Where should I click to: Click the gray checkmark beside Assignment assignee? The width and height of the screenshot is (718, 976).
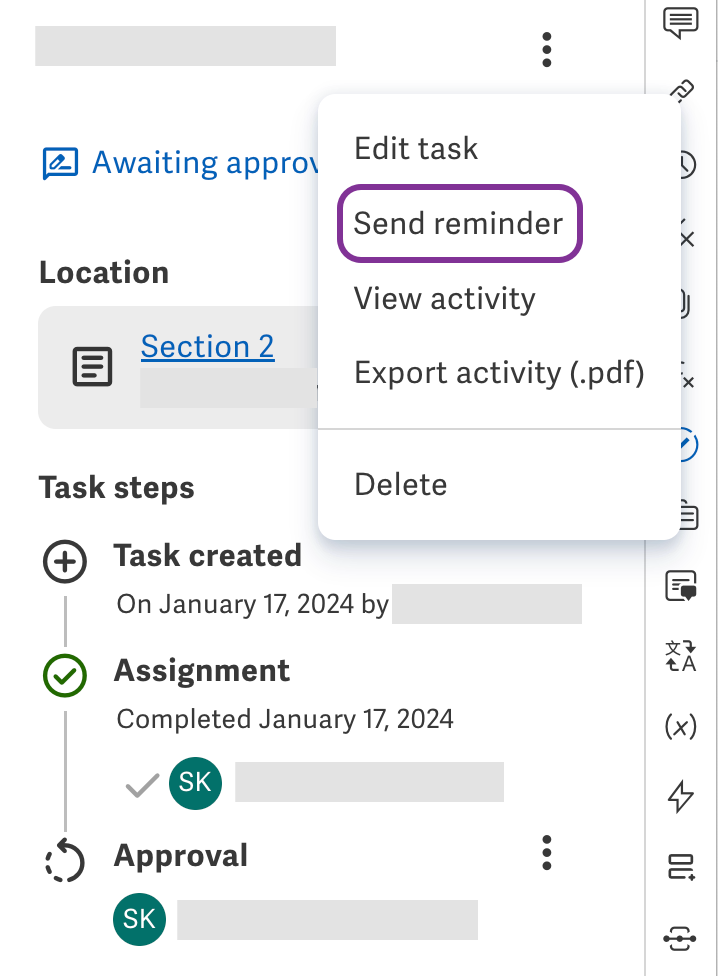pyautogui.click(x=142, y=786)
